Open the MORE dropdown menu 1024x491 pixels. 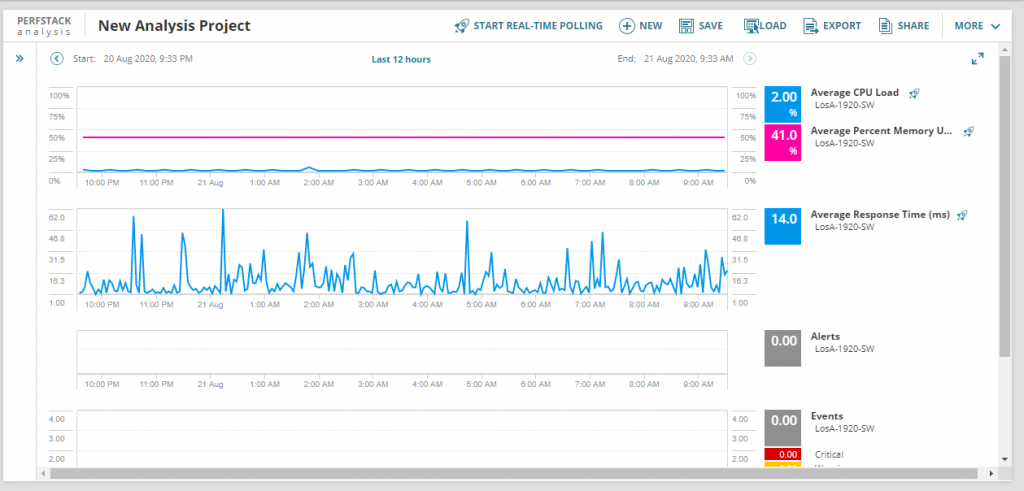point(977,26)
